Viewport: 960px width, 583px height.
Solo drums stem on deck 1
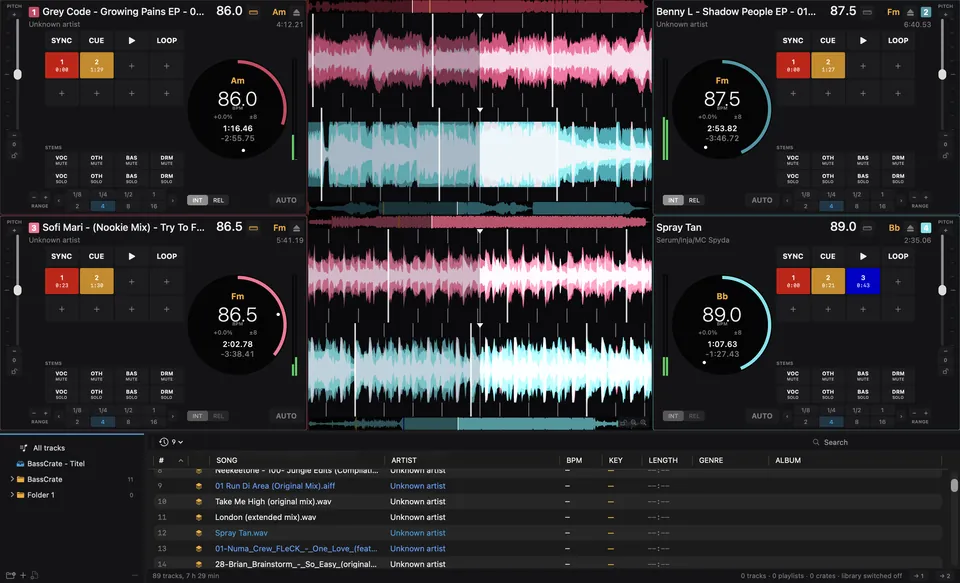click(x=167, y=178)
